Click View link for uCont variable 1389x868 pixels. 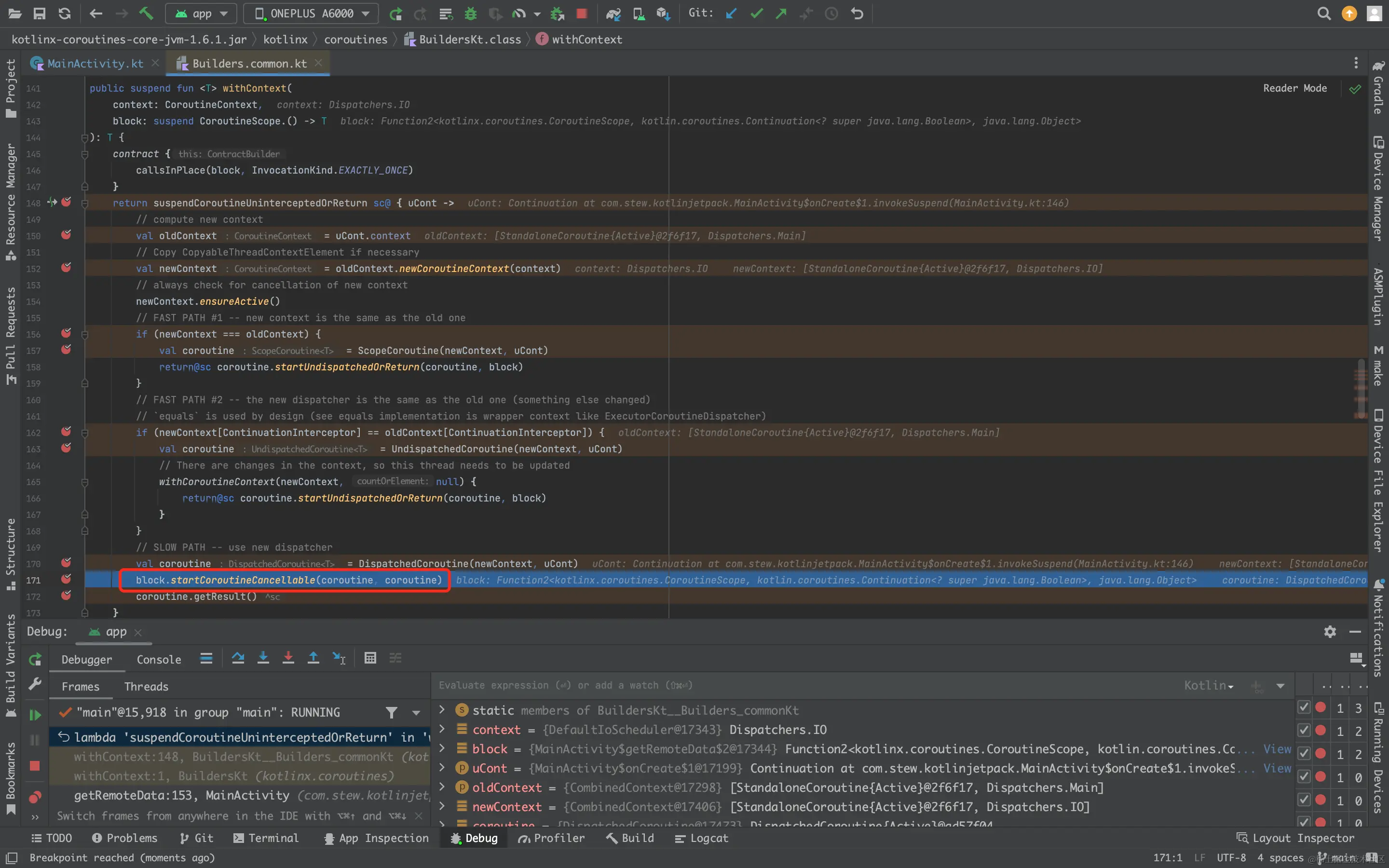pyautogui.click(x=1277, y=768)
